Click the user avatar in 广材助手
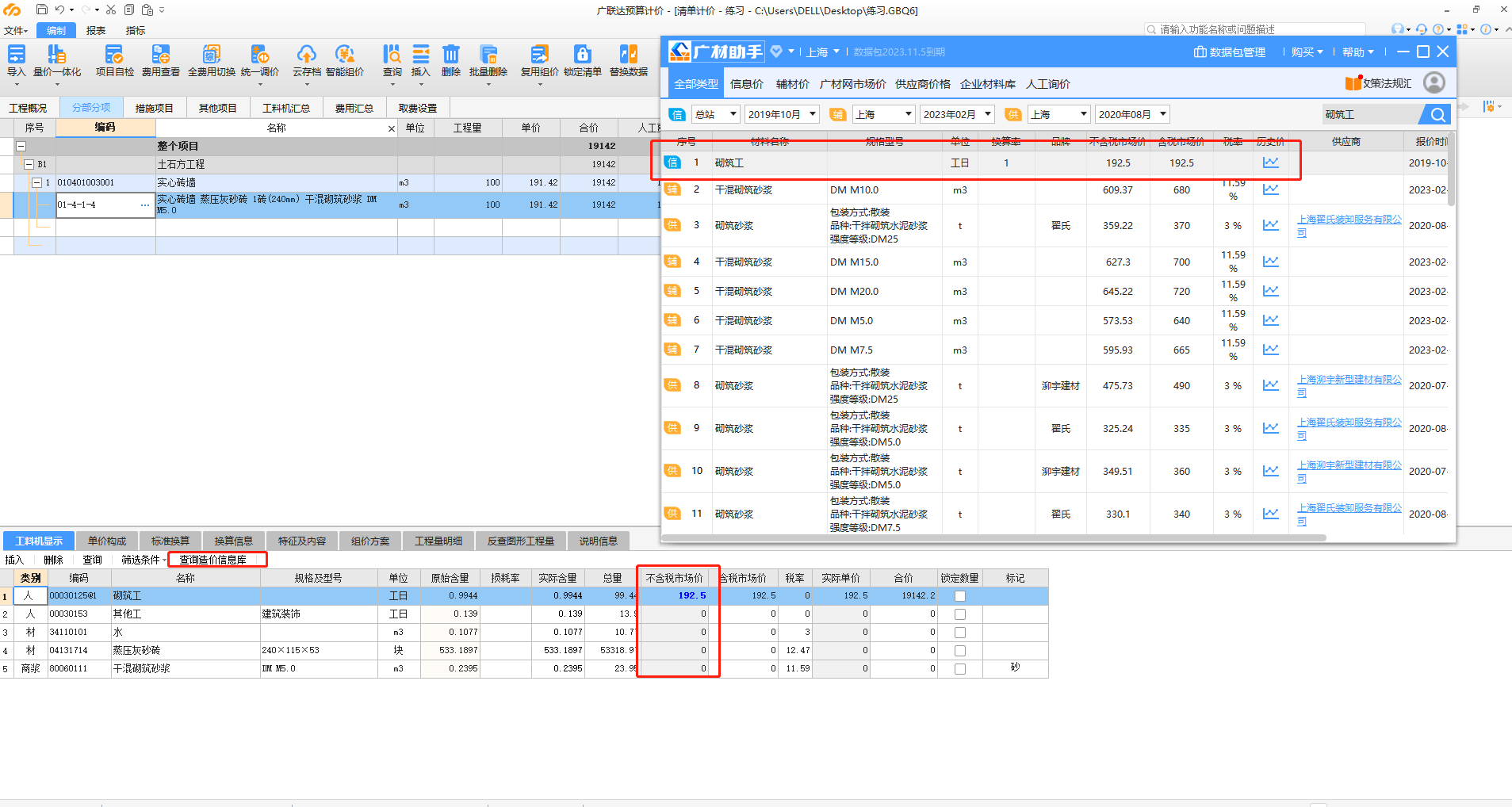 tap(1434, 82)
